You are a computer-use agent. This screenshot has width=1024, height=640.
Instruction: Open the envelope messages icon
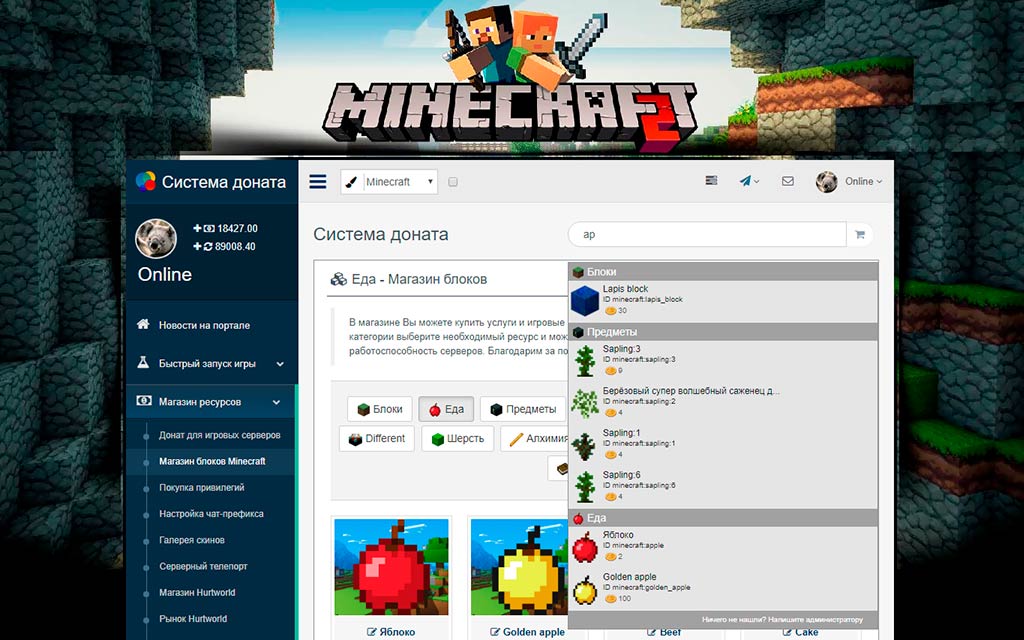coord(788,181)
